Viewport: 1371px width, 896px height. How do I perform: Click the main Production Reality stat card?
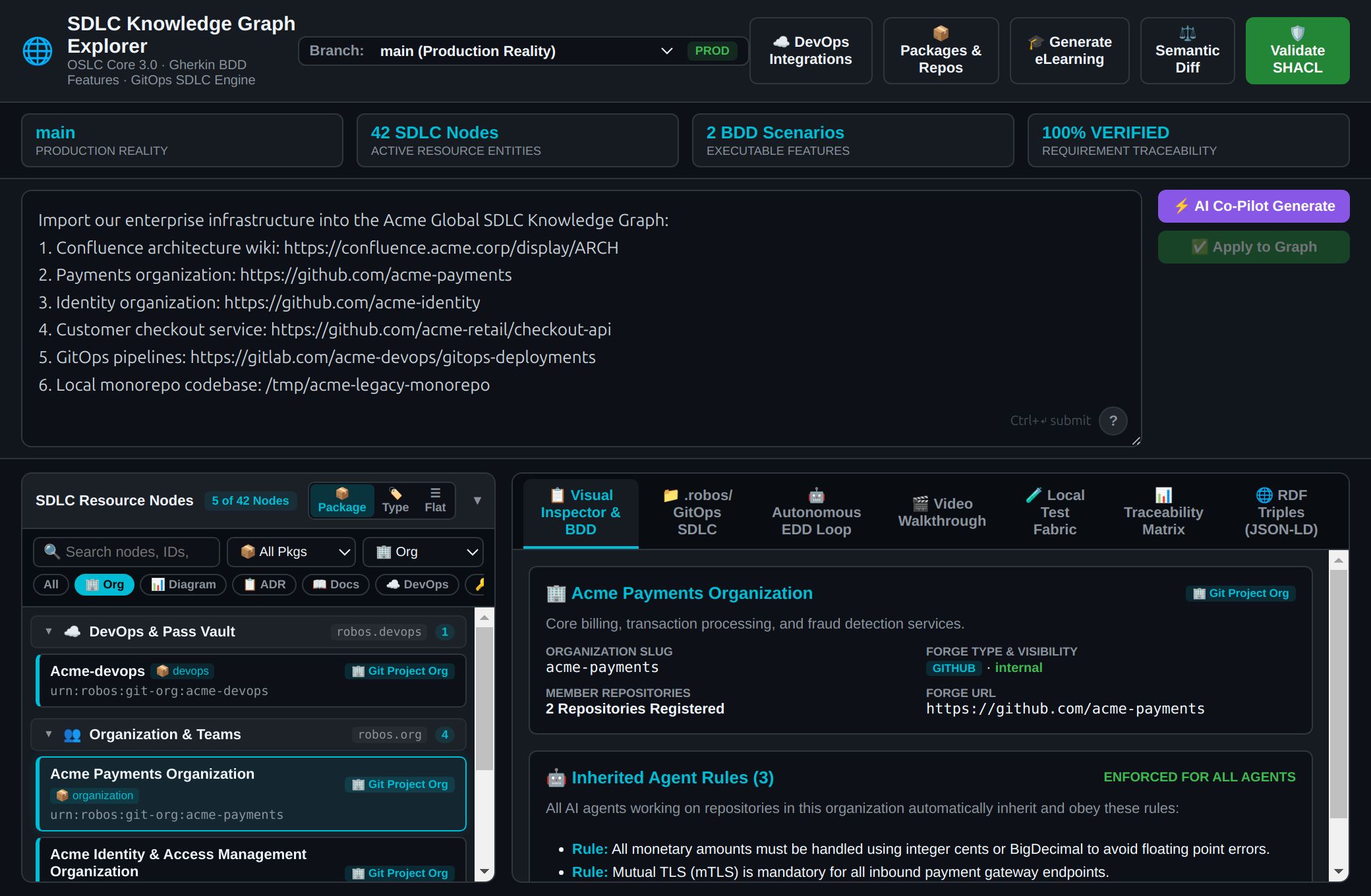(182, 140)
